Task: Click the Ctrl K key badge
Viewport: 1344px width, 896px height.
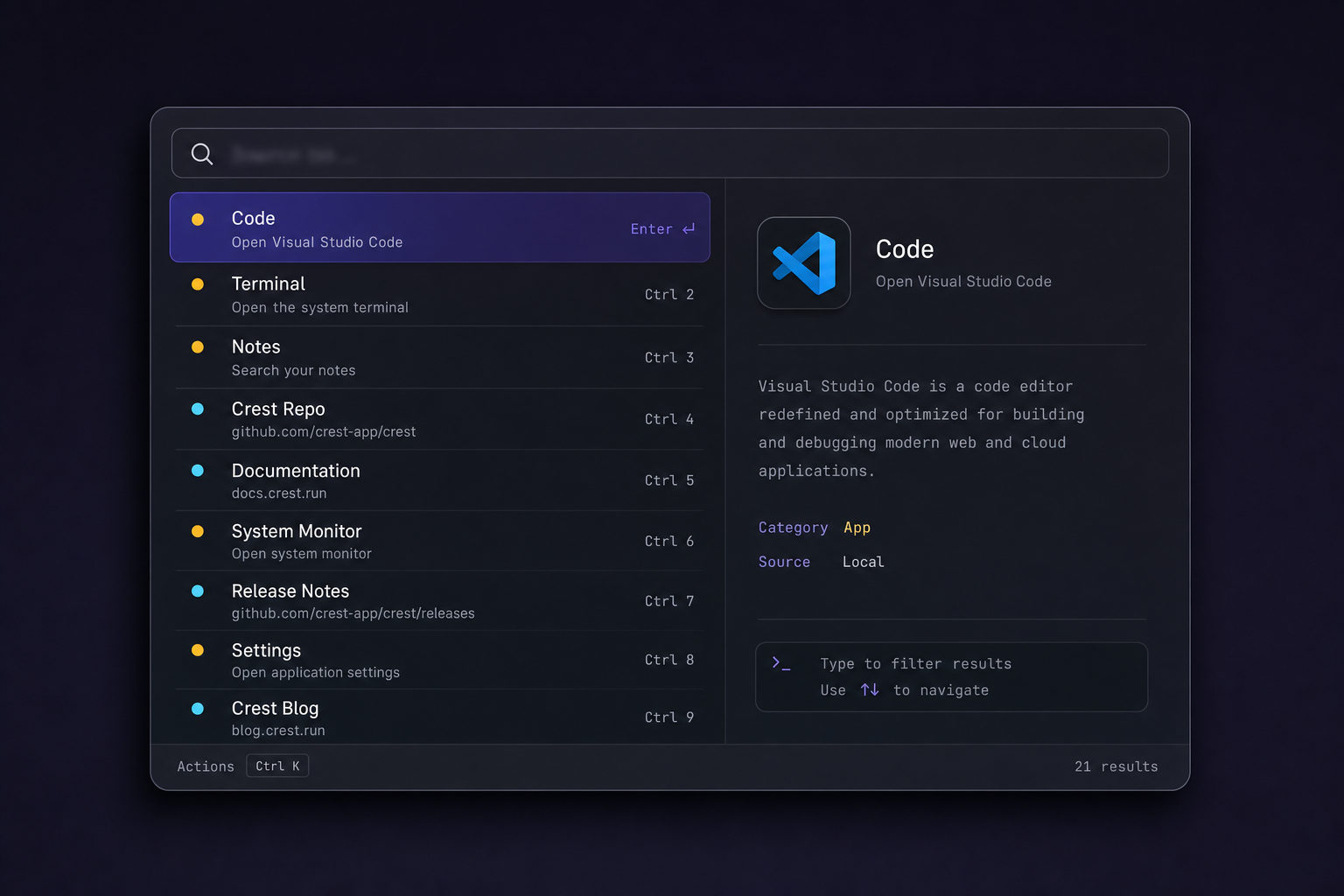Action: coord(277,766)
